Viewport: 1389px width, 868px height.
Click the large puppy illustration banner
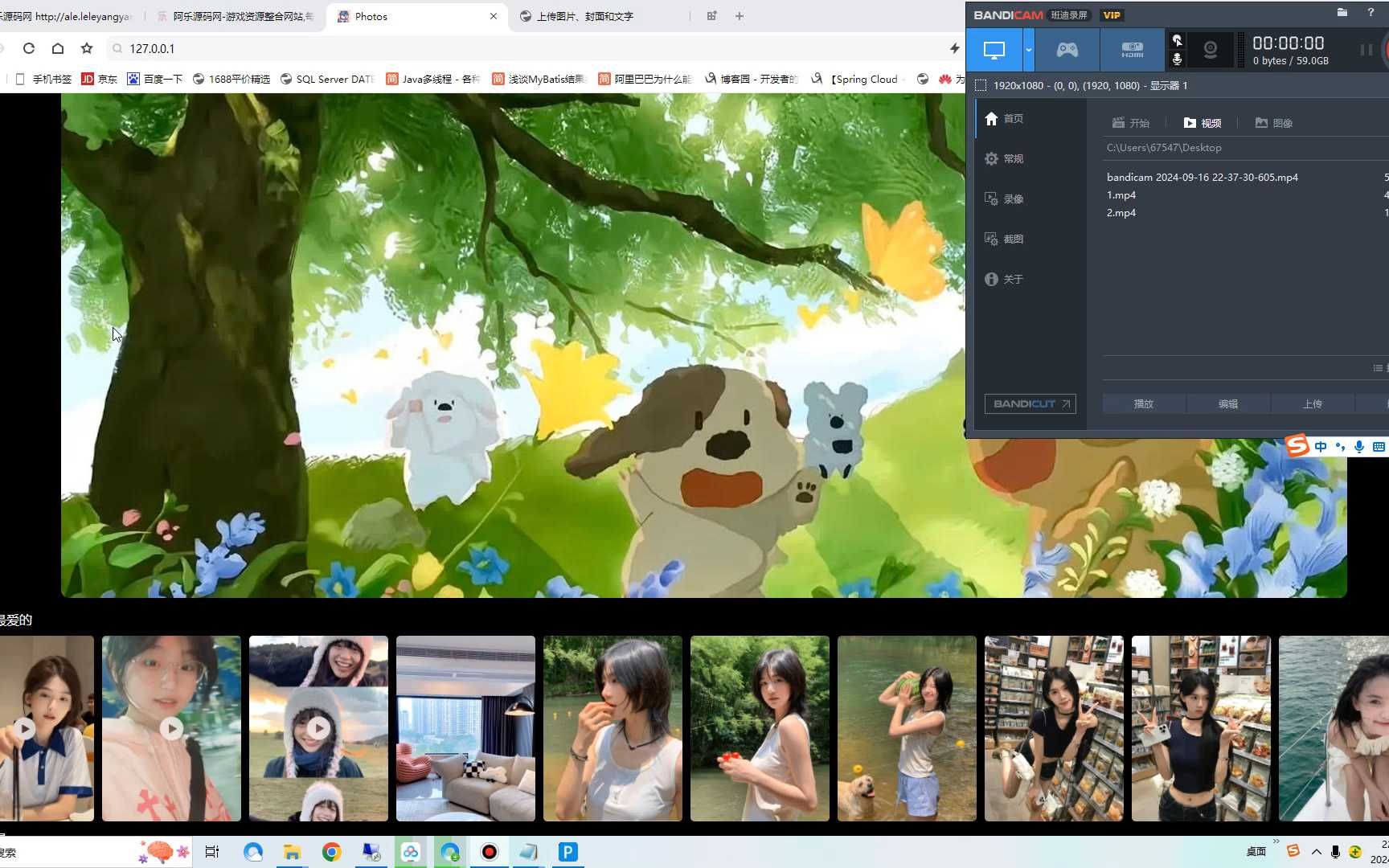pos(703,346)
